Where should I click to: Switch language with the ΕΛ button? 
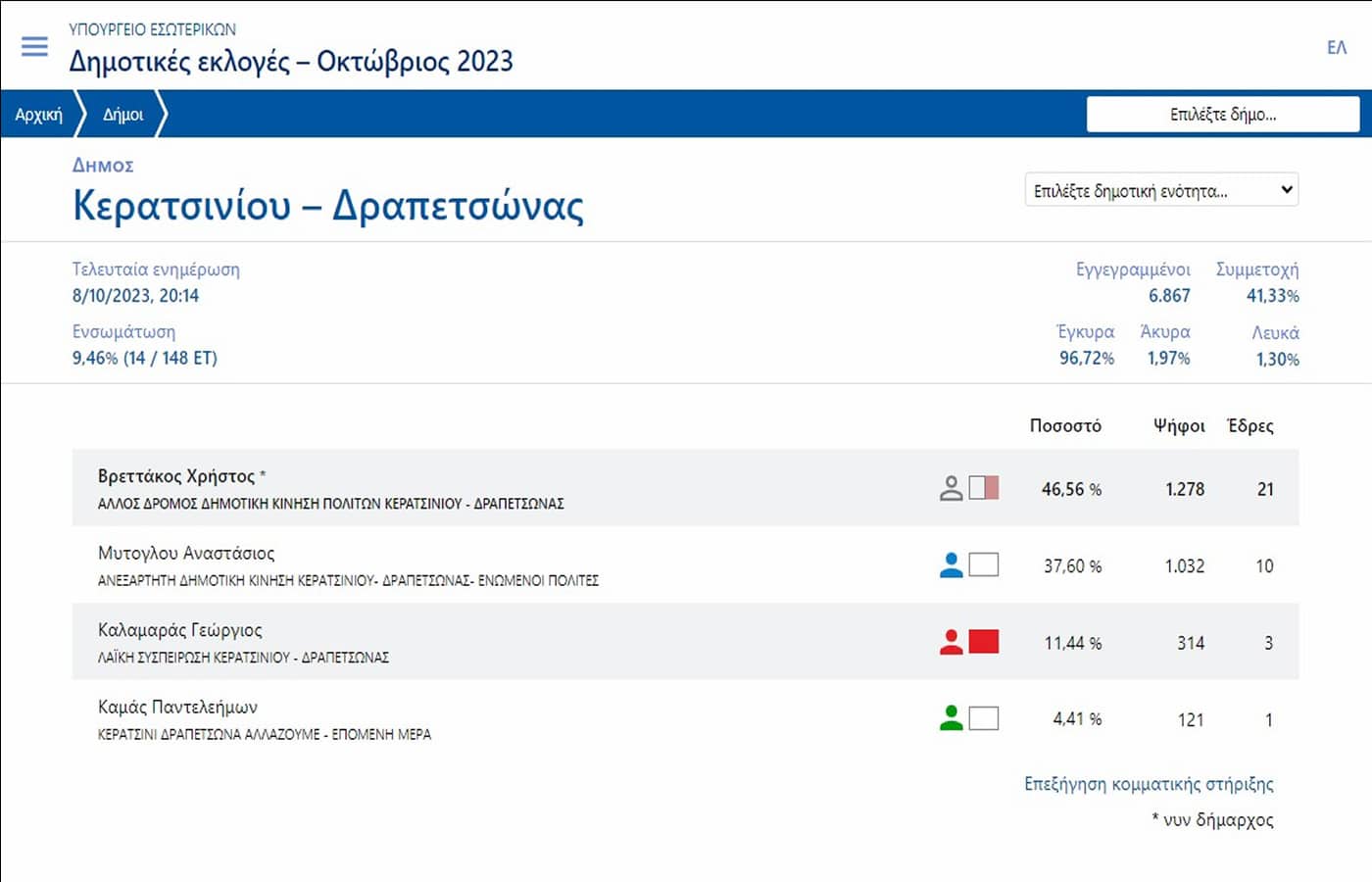tap(1337, 47)
